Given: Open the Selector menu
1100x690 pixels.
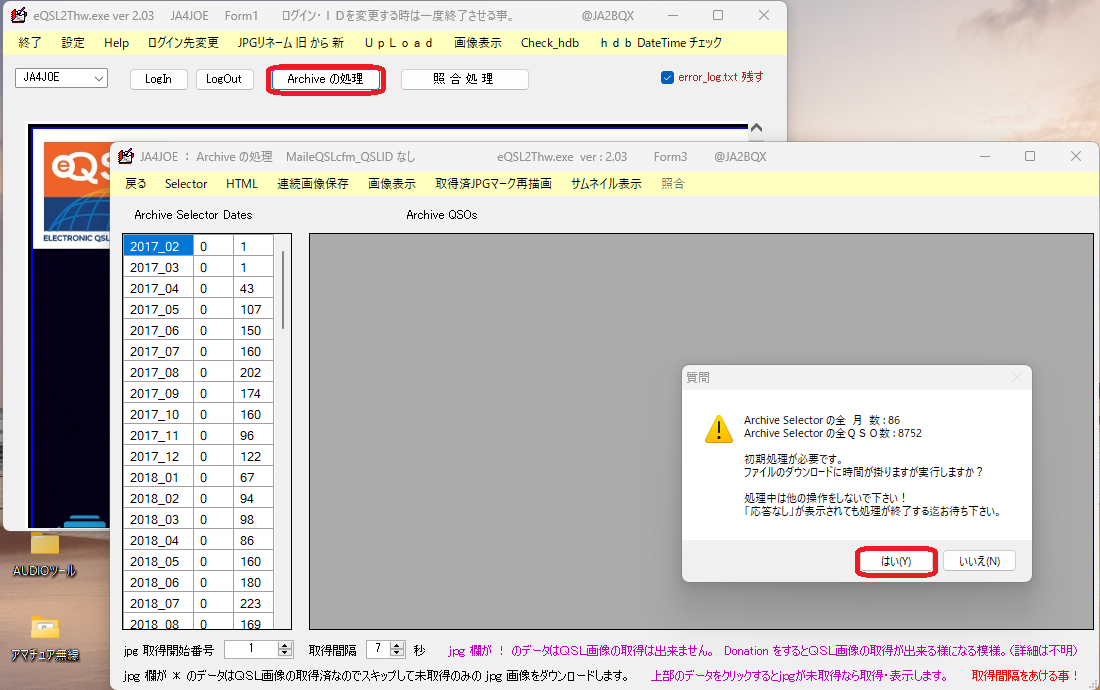Looking at the screenshot, I should coord(186,184).
